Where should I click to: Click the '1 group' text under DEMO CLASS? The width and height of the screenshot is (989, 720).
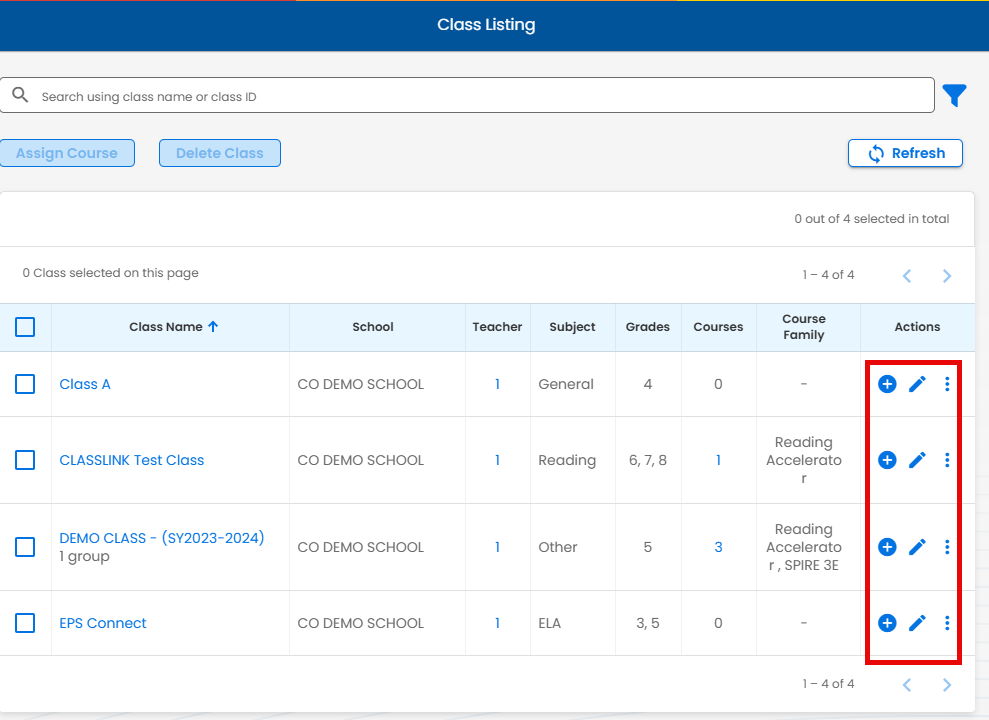[x=85, y=557]
